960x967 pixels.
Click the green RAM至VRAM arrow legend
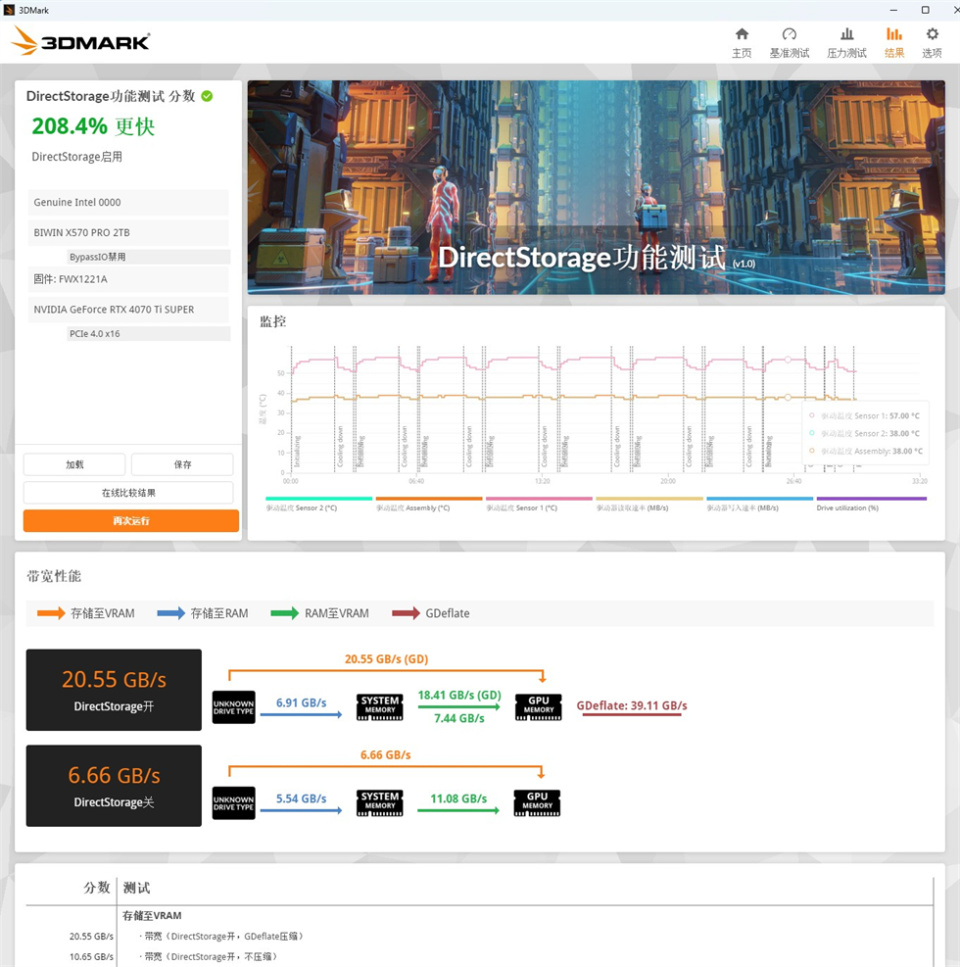(x=320, y=613)
